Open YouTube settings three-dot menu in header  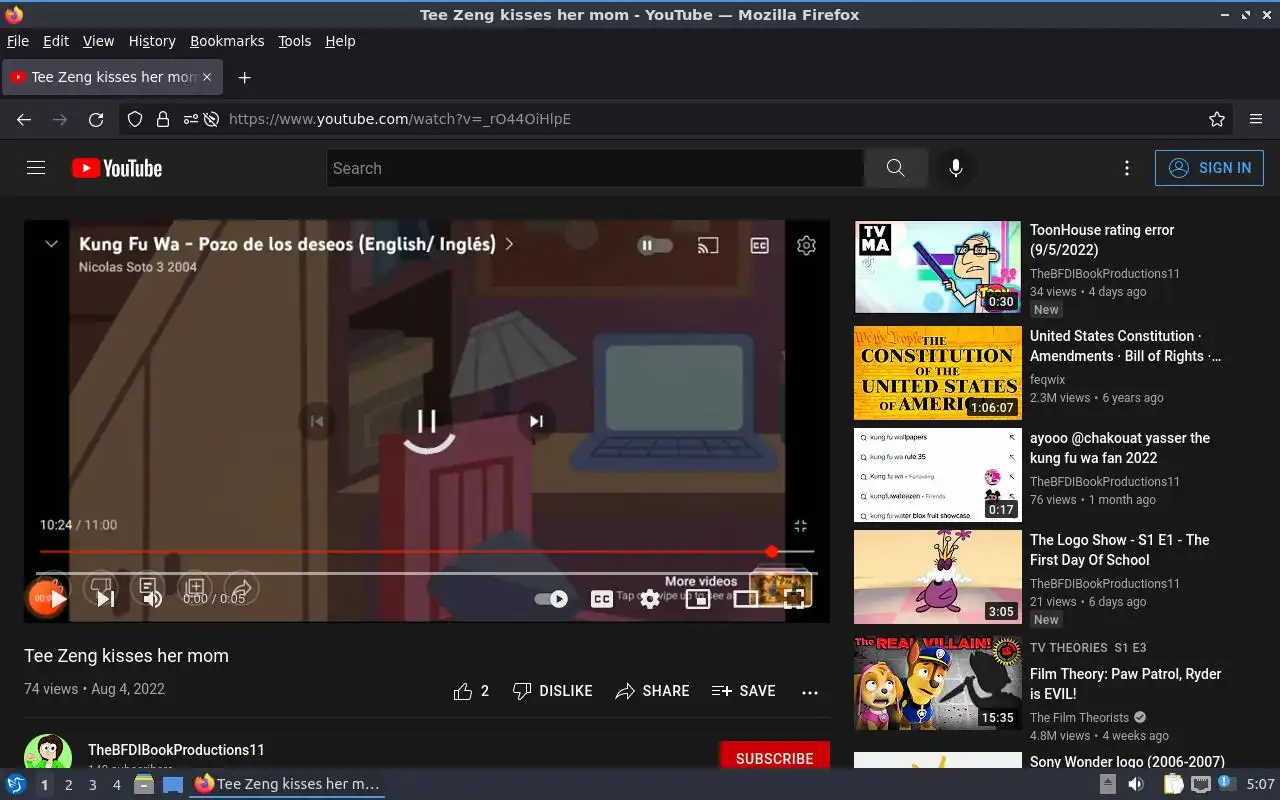[1127, 168]
